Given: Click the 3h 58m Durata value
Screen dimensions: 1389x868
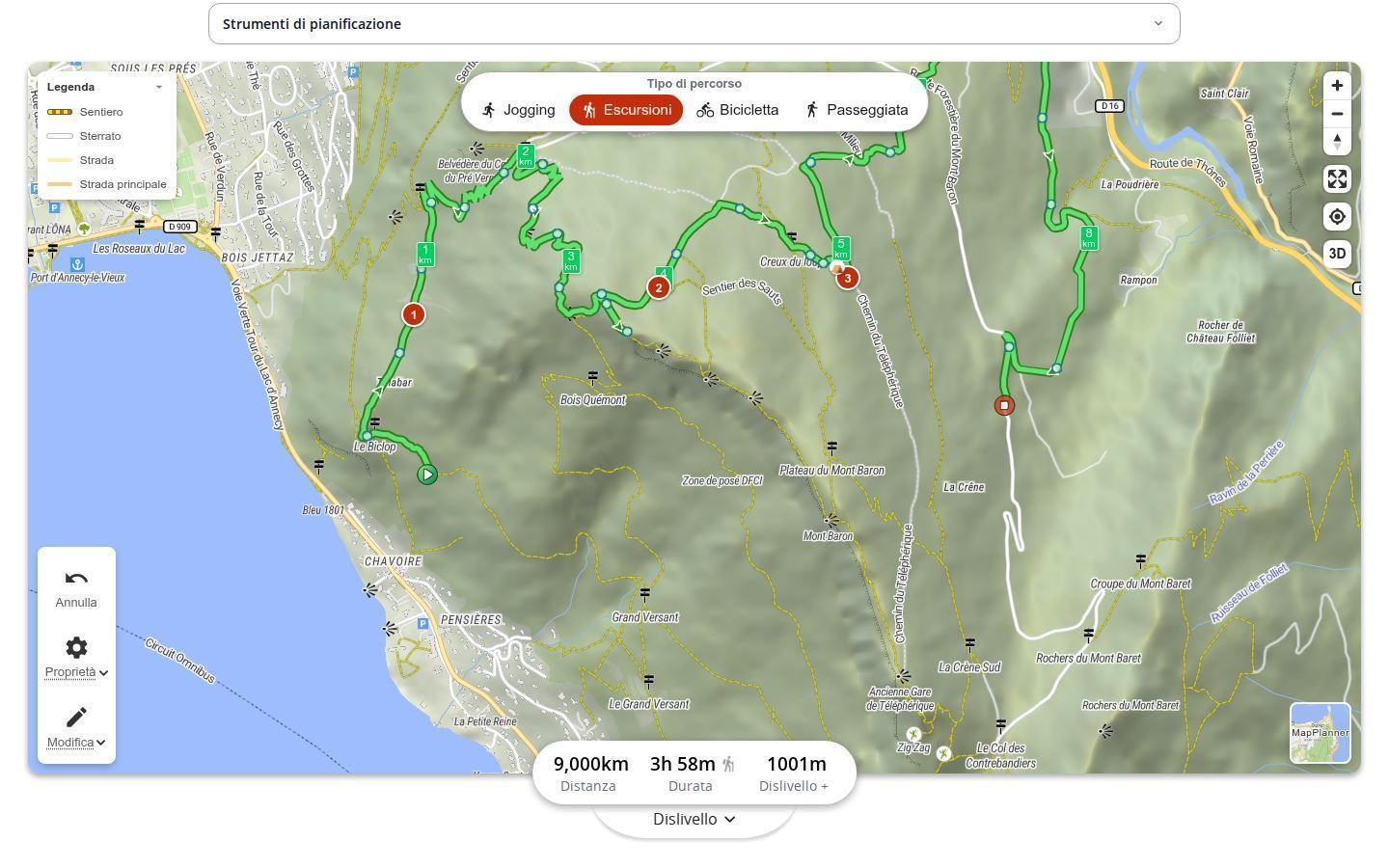Looking at the screenshot, I should (x=682, y=764).
